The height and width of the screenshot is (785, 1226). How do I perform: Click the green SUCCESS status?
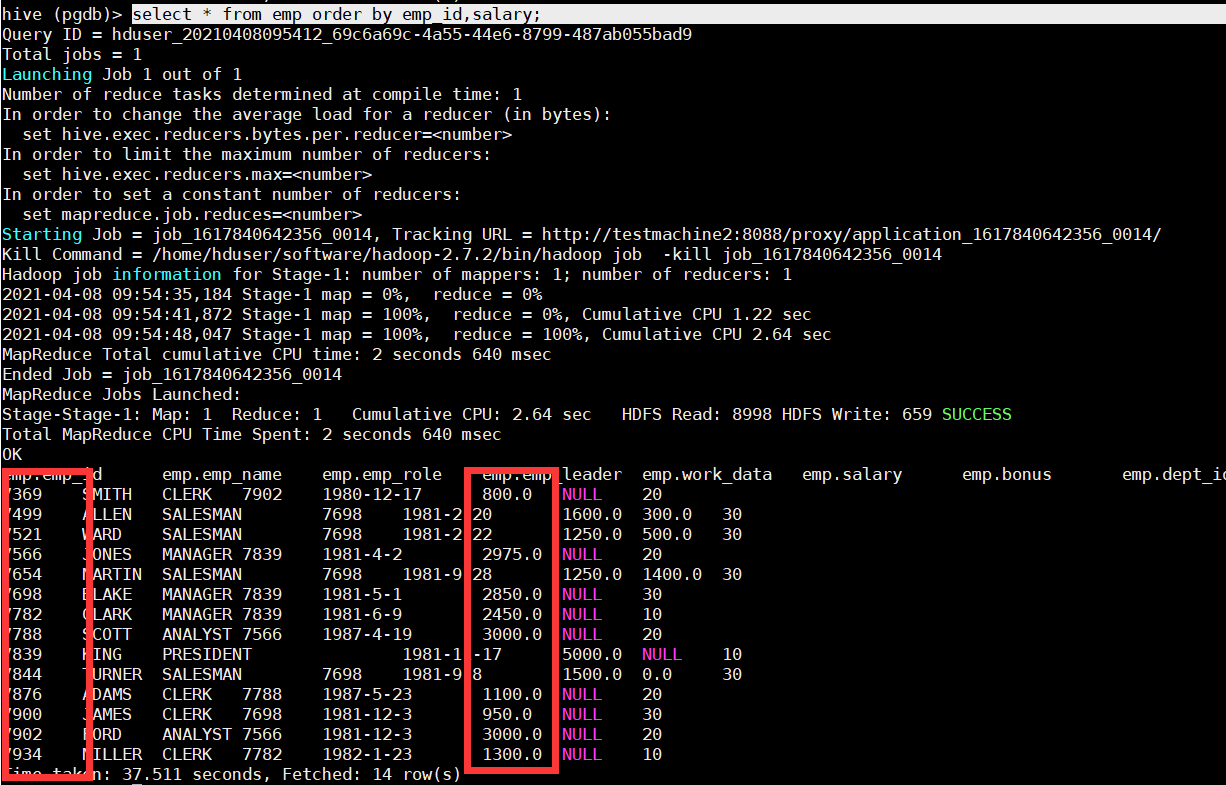977,414
